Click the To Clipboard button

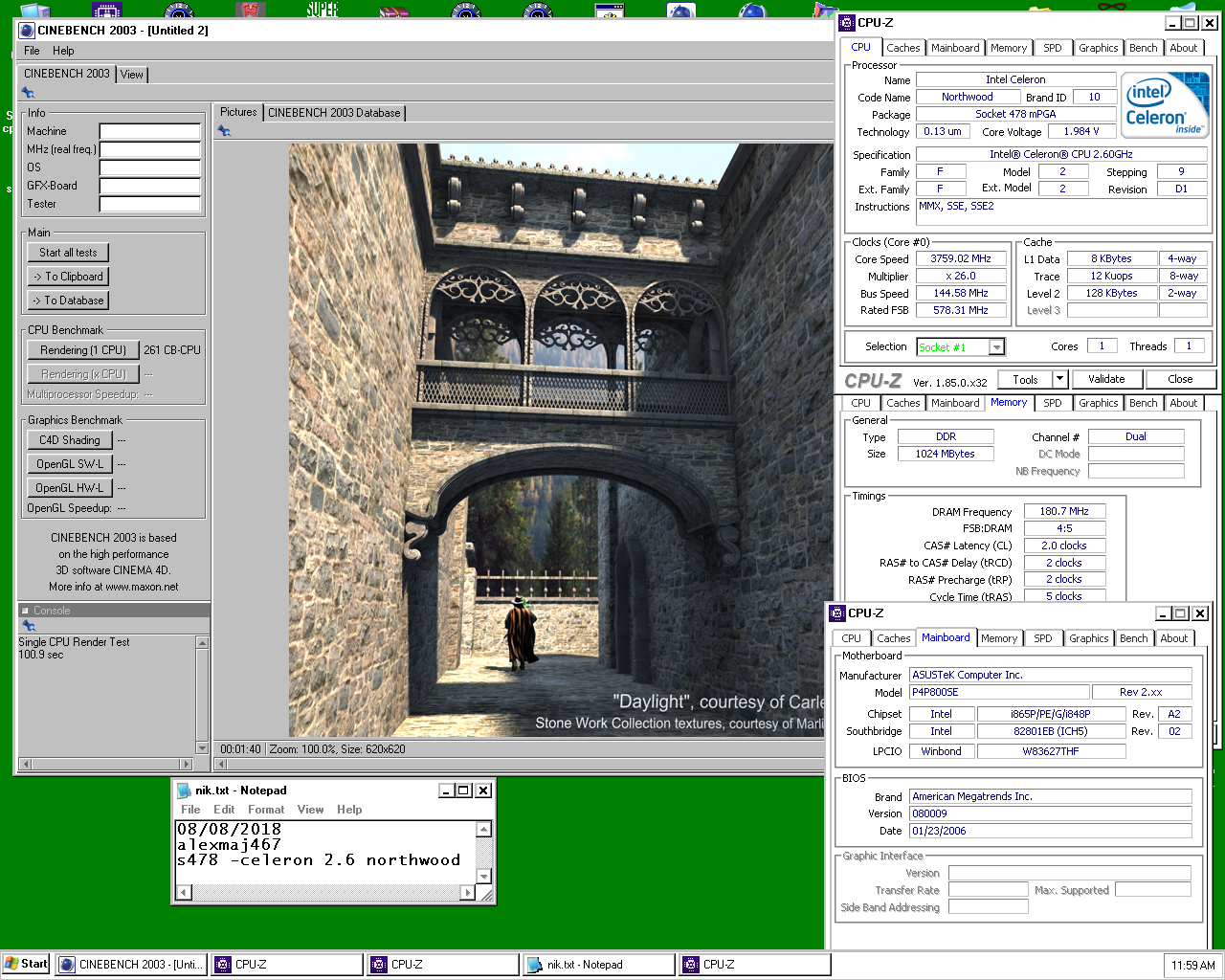click(68, 277)
